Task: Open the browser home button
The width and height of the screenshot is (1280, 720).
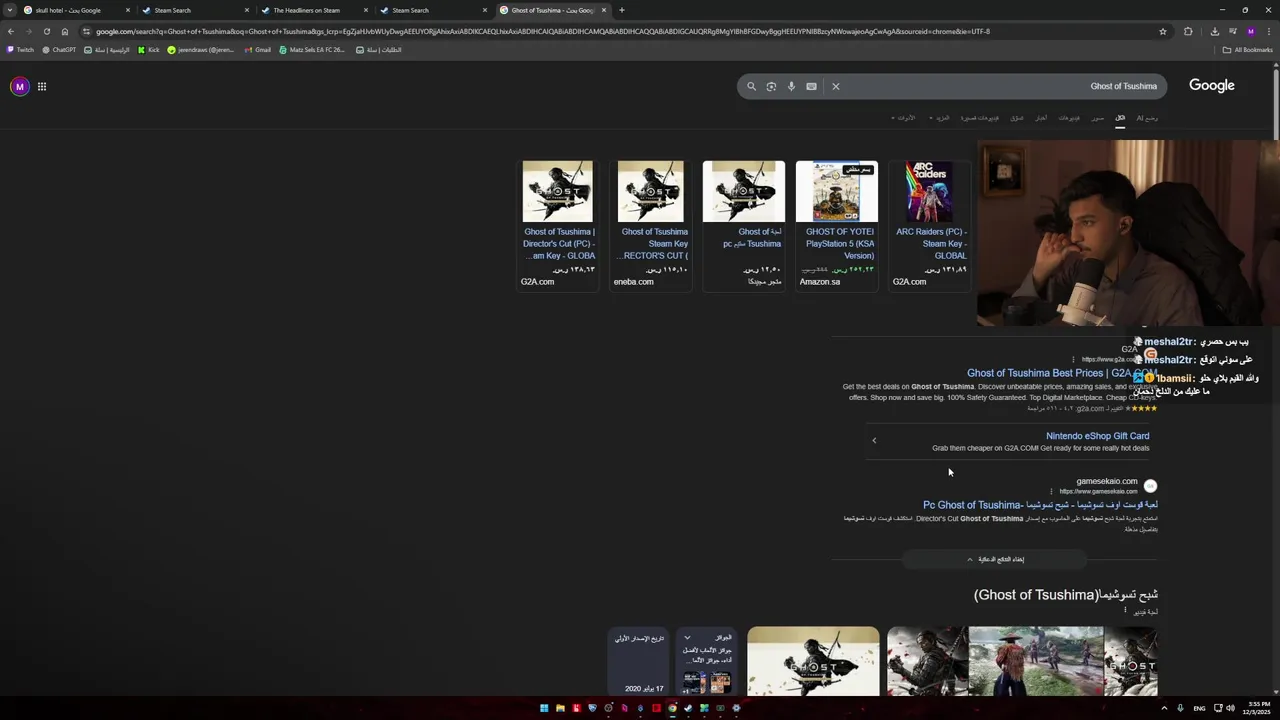Action: click(64, 31)
